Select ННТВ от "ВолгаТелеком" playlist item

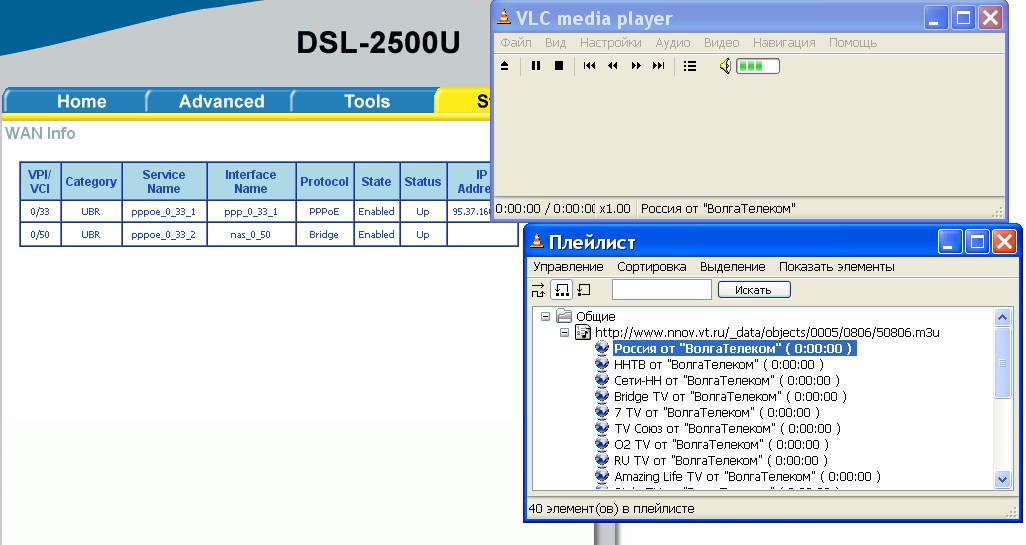(718, 364)
